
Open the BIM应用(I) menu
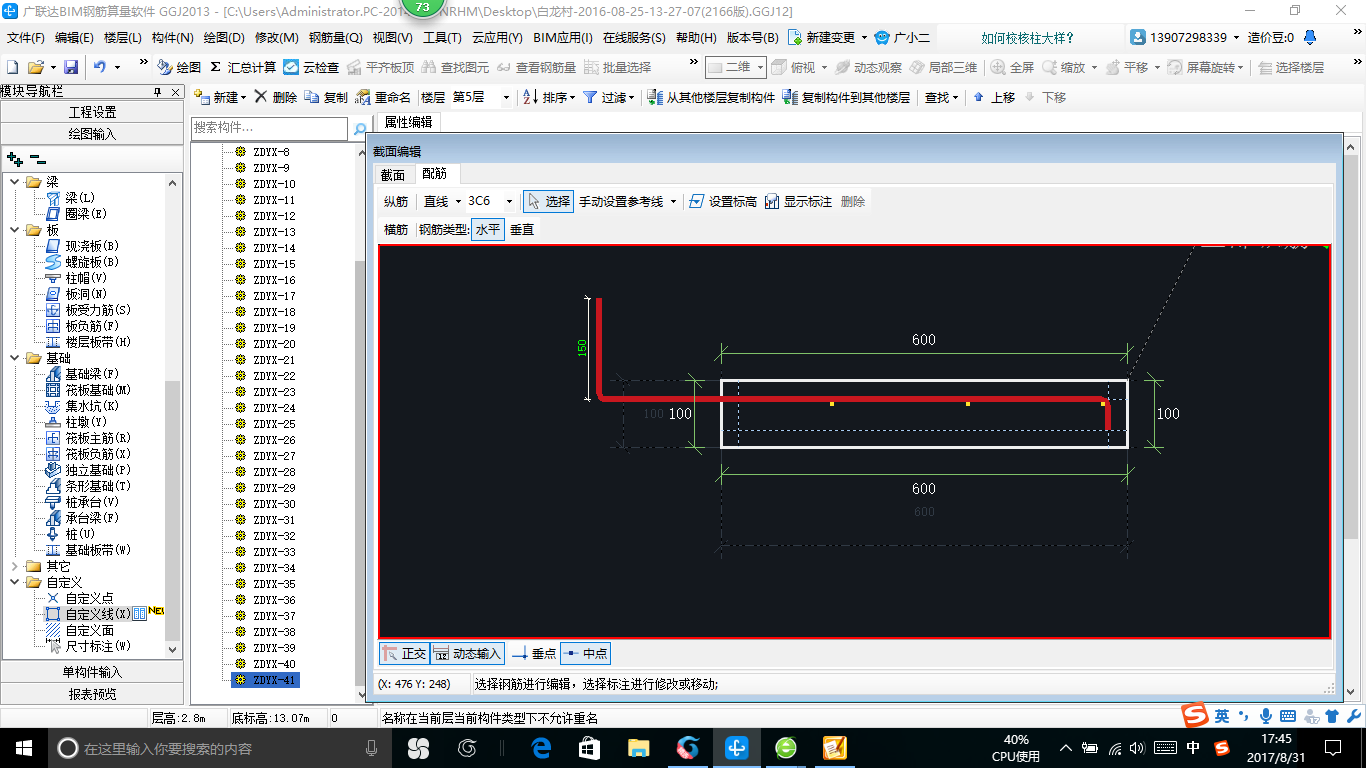(x=563, y=38)
